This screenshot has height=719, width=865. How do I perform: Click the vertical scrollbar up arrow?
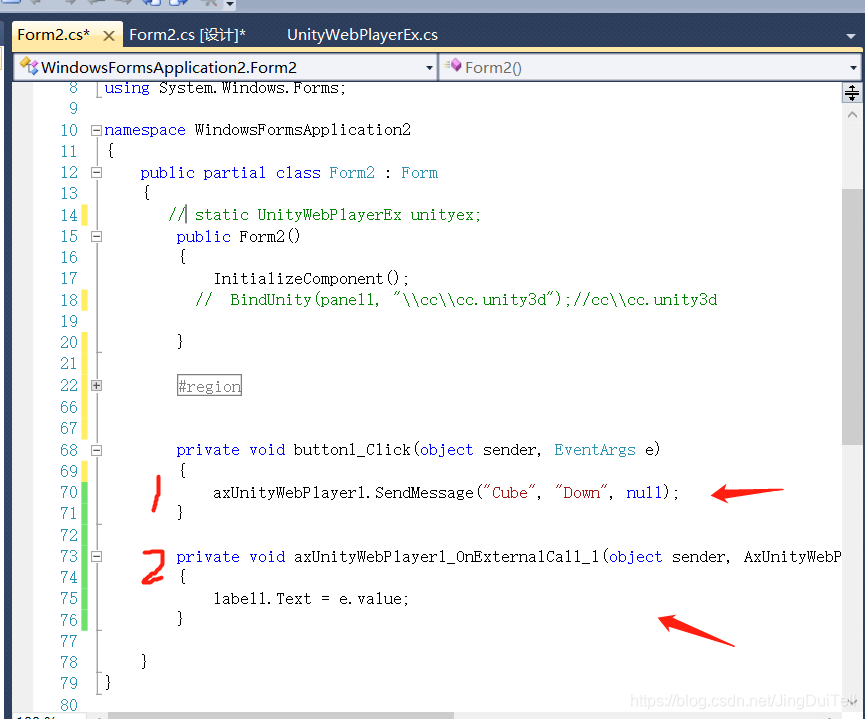[x=852, y=115]
